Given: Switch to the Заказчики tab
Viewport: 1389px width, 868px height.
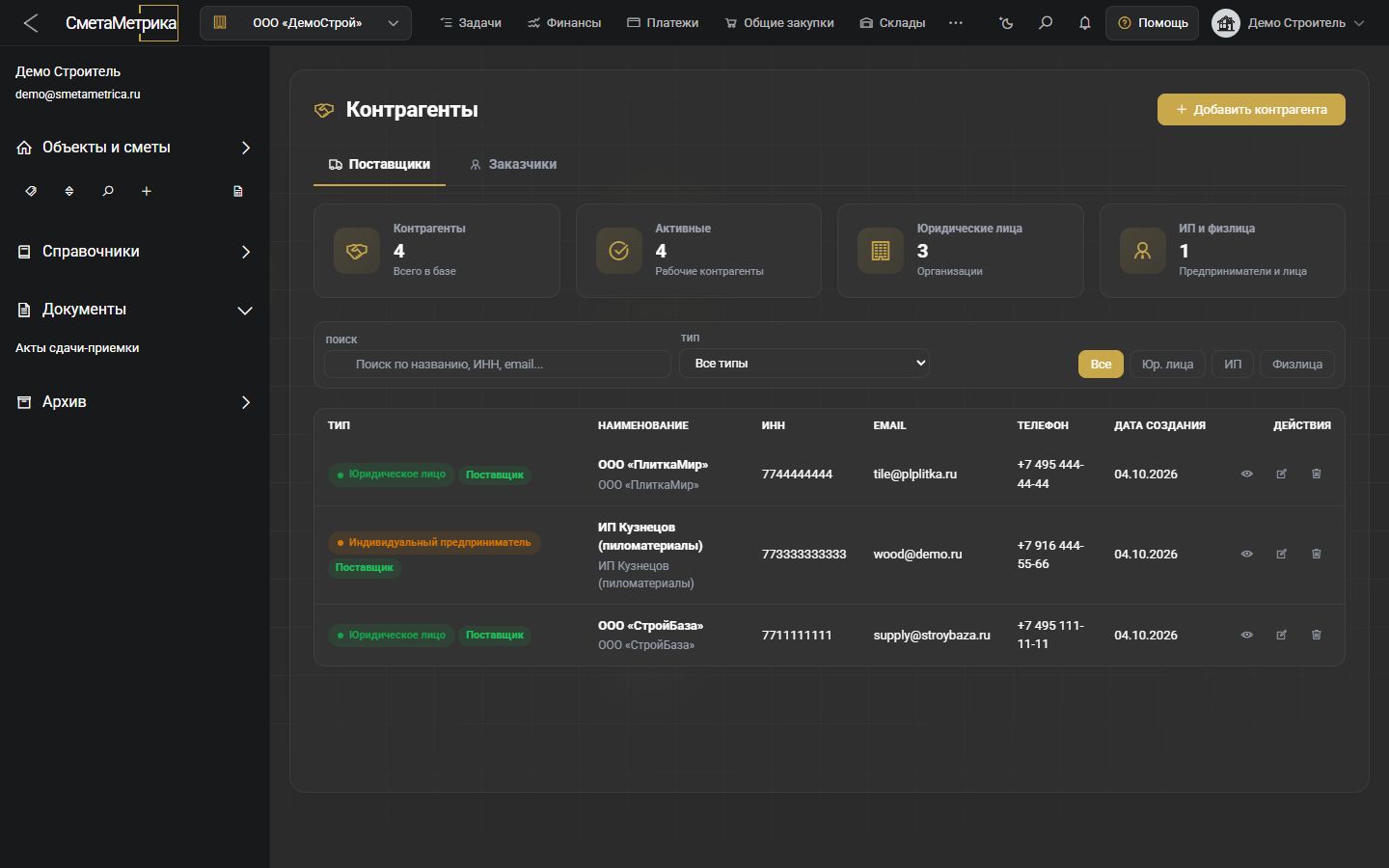Looking at the screenshot, I should click(513, 165).
